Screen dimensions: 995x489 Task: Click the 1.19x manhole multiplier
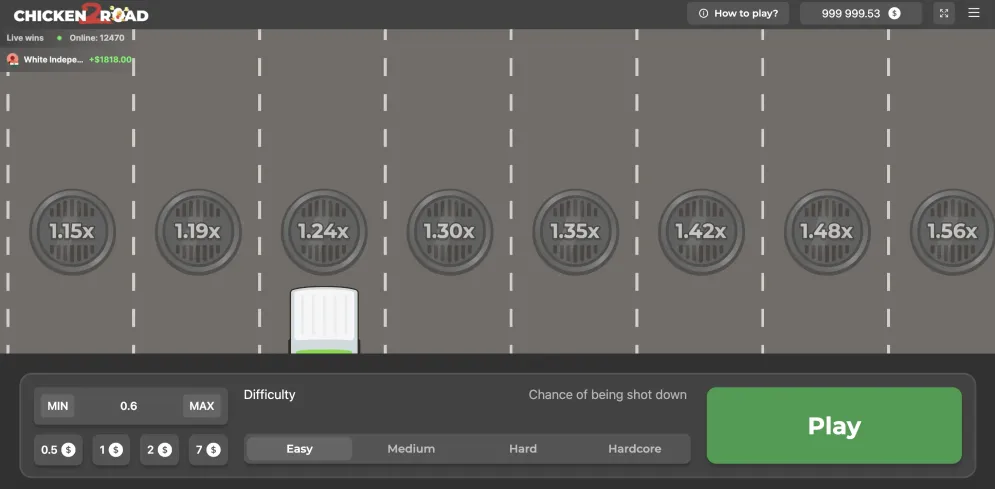pos(198,231)
